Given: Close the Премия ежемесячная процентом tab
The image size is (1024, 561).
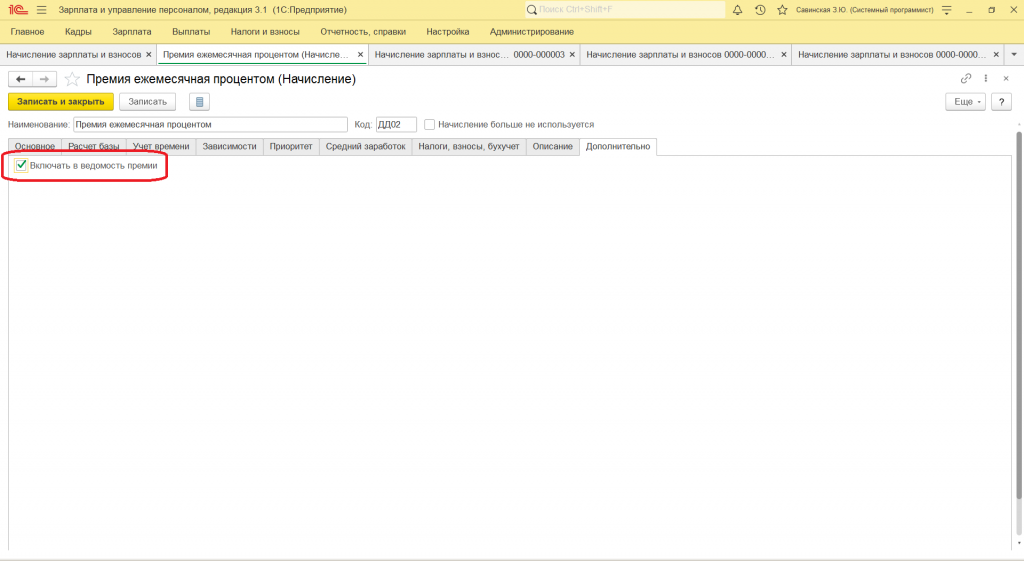Looking at the screenshot, I should (x=360, y=55).
